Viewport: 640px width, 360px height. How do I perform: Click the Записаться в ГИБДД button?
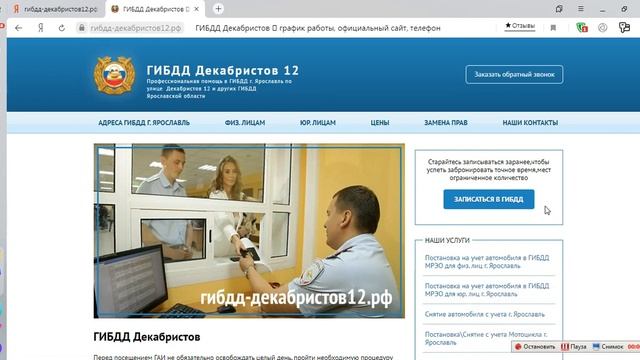point(489,199)
